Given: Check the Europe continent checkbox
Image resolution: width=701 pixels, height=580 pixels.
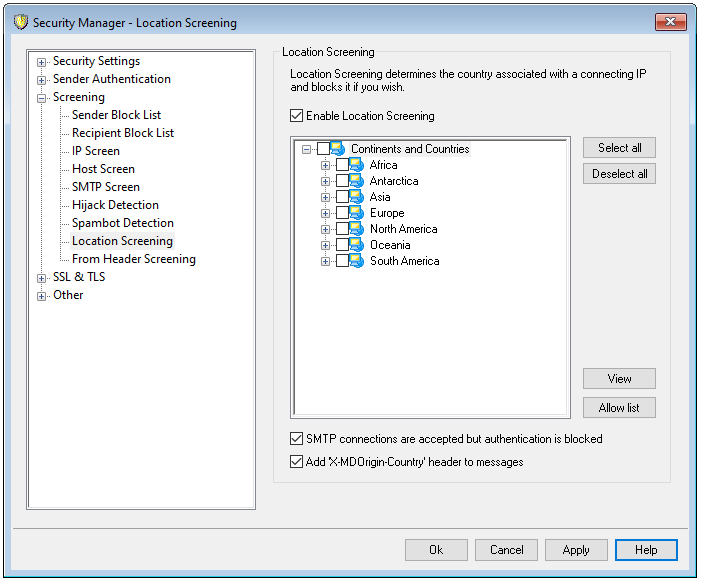Looking at the screenshot, I should click(x=342, y=213).
